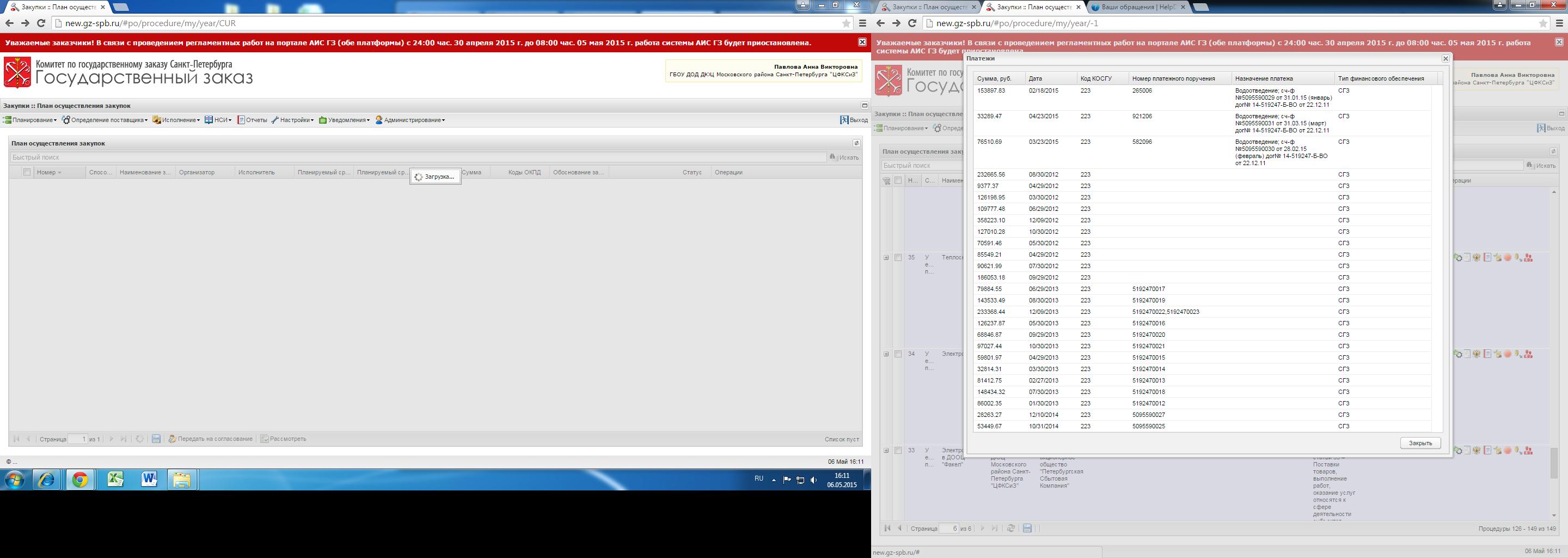The width and height of the screenshot is (1568, 558).
Task: Click the right window grid vertical scrollbar thumb
Action: [1554, 463]
